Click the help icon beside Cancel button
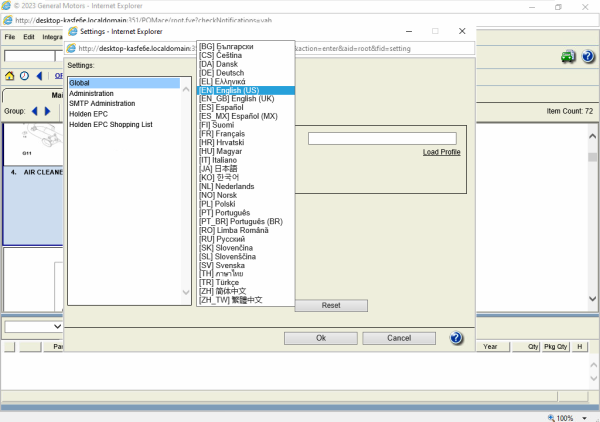The image size is (600, 422). pos(455,338)
